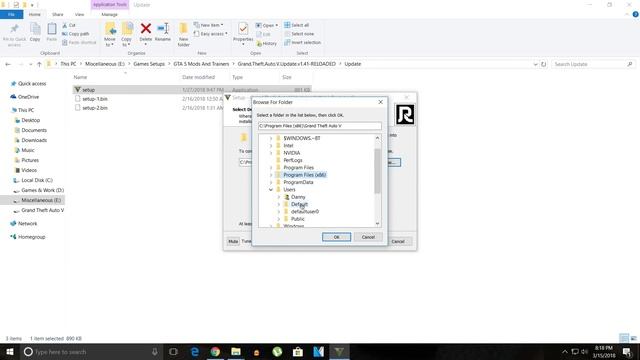Switch to the View ribbon tab
This screenshot has width=640, height=360.
79,14
